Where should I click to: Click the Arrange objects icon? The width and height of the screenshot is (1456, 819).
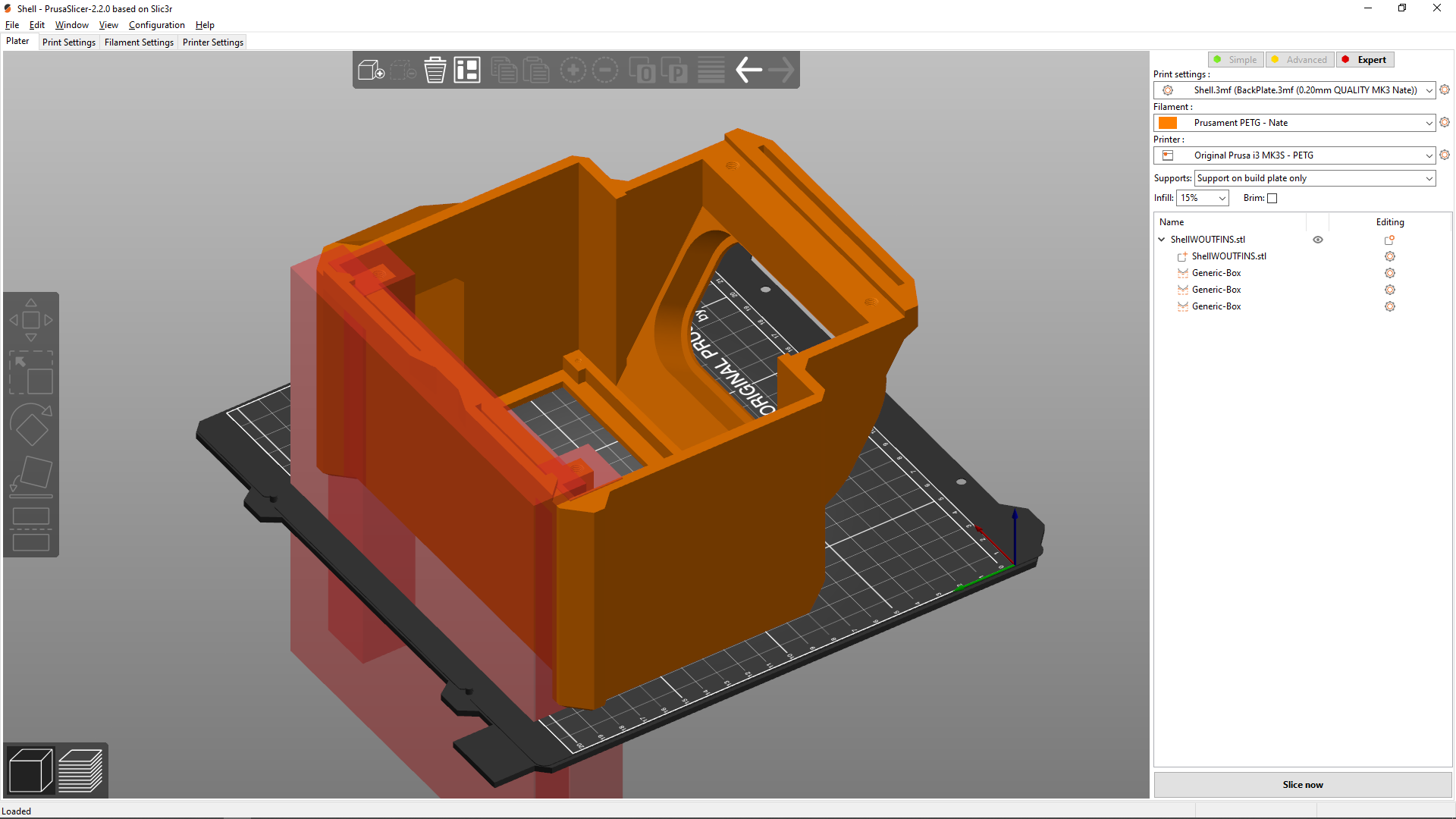(467, 71)
